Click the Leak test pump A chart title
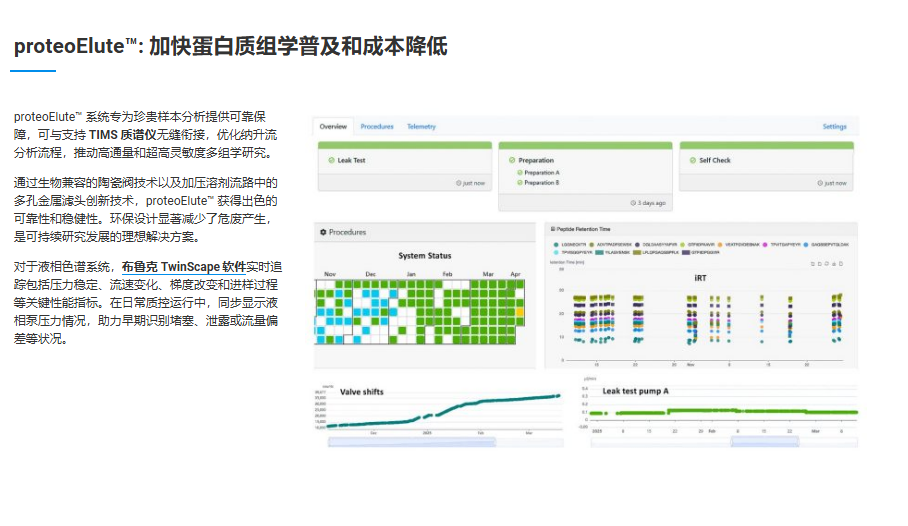Viewport: 908px width, 526px height. click(635, 391)
